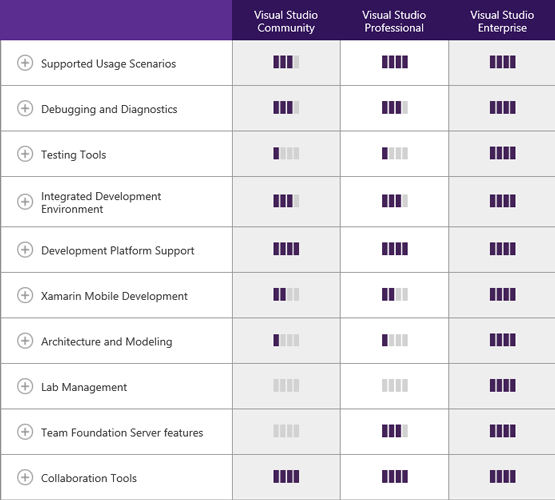Screen dimensions: 555x500
Task: Click Community rating bars for Testing Tools
Action: tap(286, 154)
